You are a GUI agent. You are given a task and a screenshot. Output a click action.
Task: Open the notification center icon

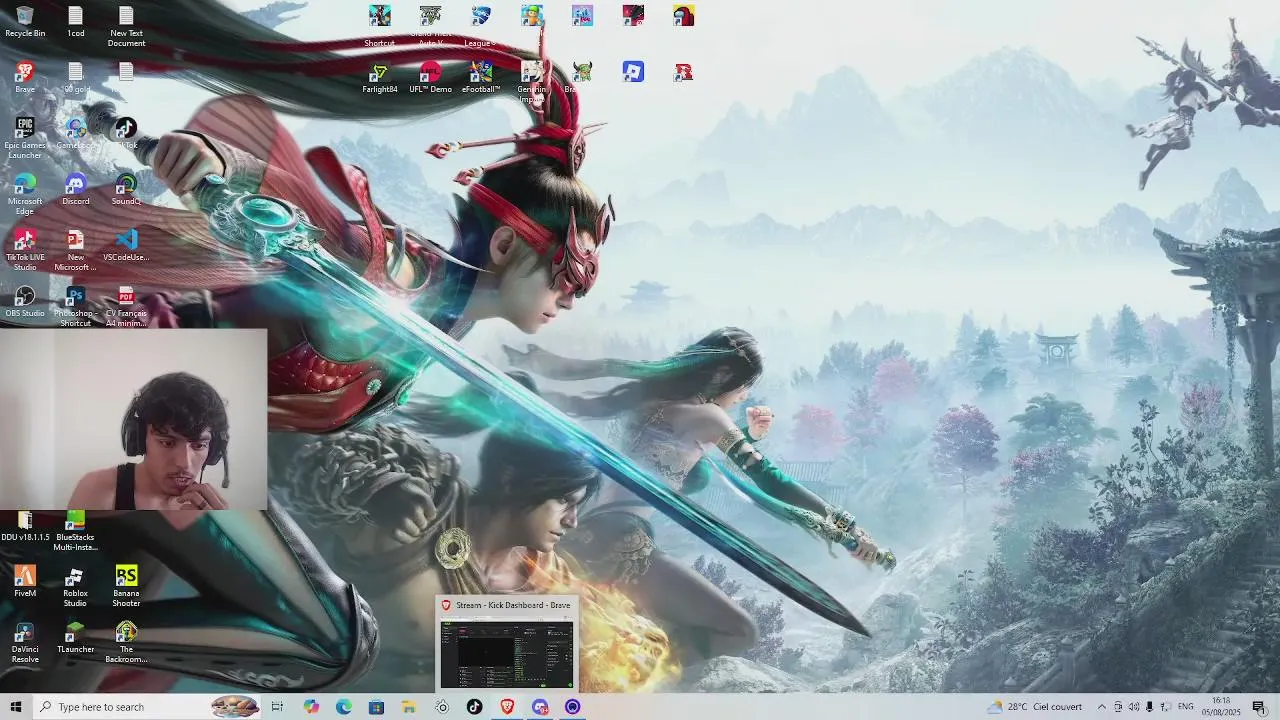1259,707
